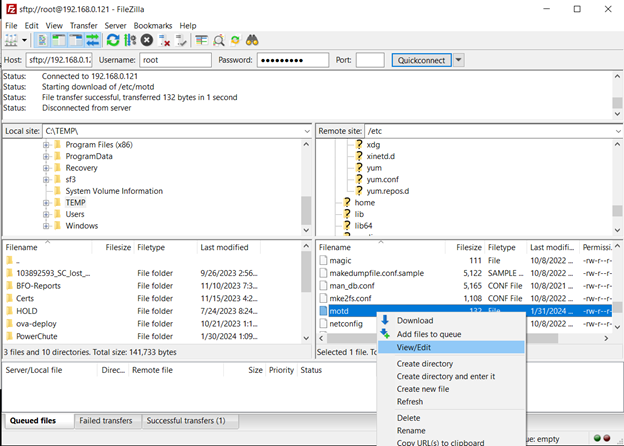Open the Quickconnect history dropdown
This screenshot has width=624, height=446.
click(x=458, y=60)
